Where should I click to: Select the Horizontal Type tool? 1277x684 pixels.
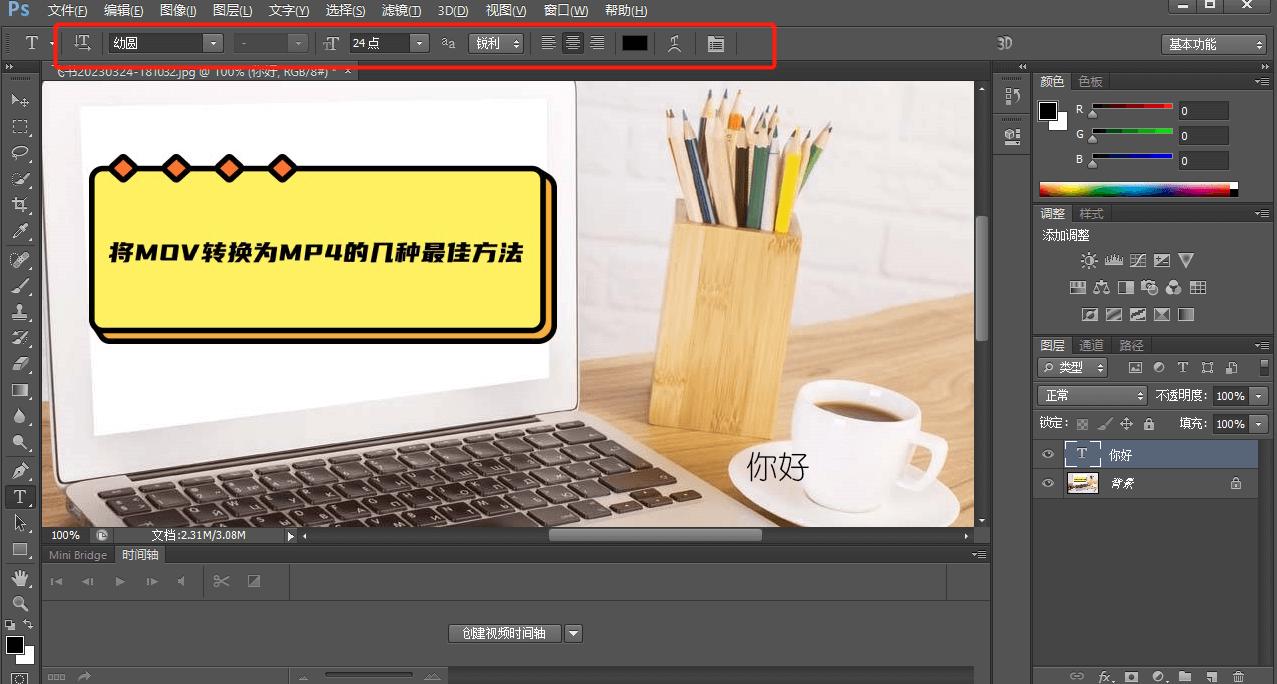19,496
